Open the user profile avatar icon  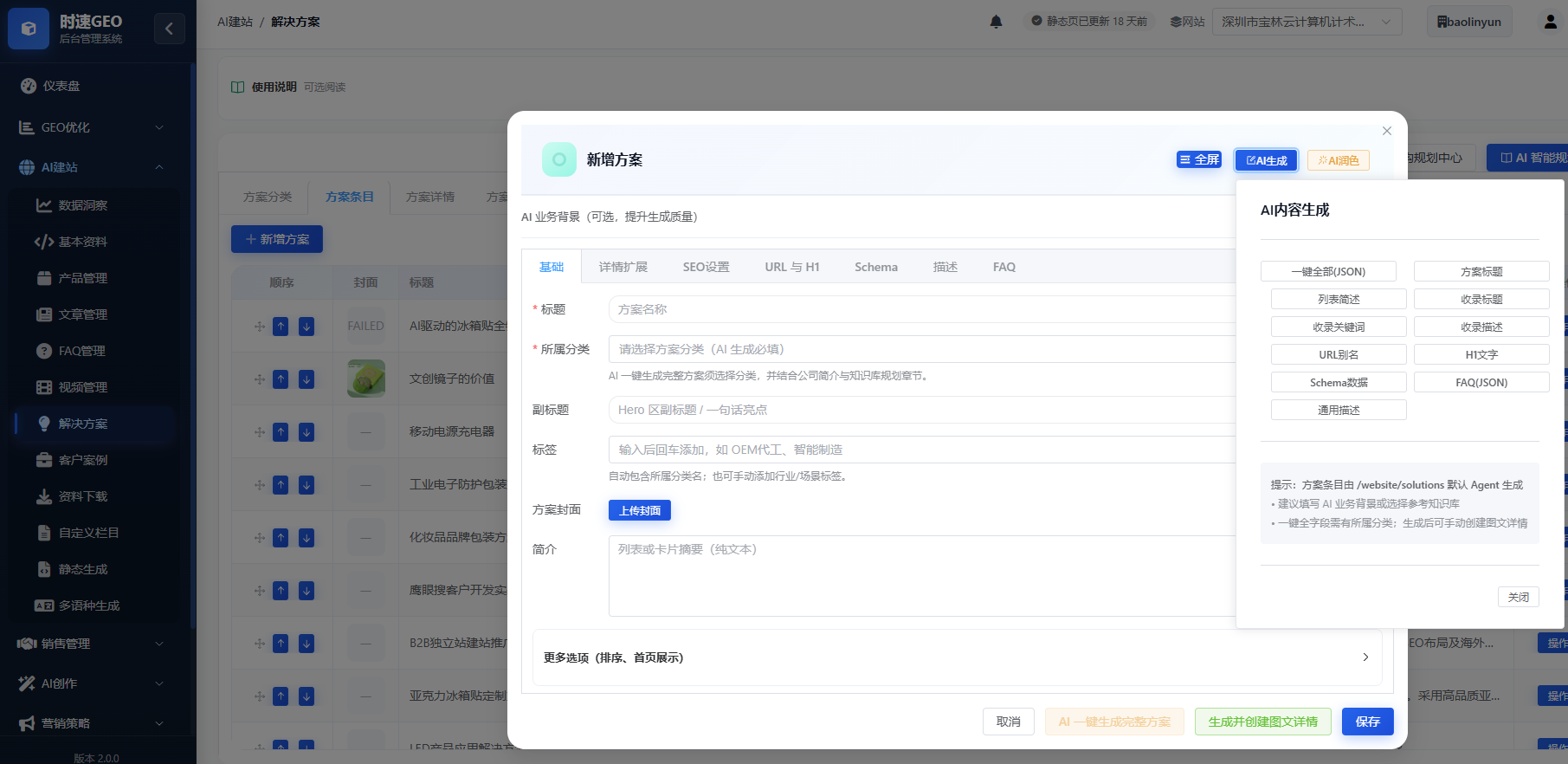[x=1550, y=22]
